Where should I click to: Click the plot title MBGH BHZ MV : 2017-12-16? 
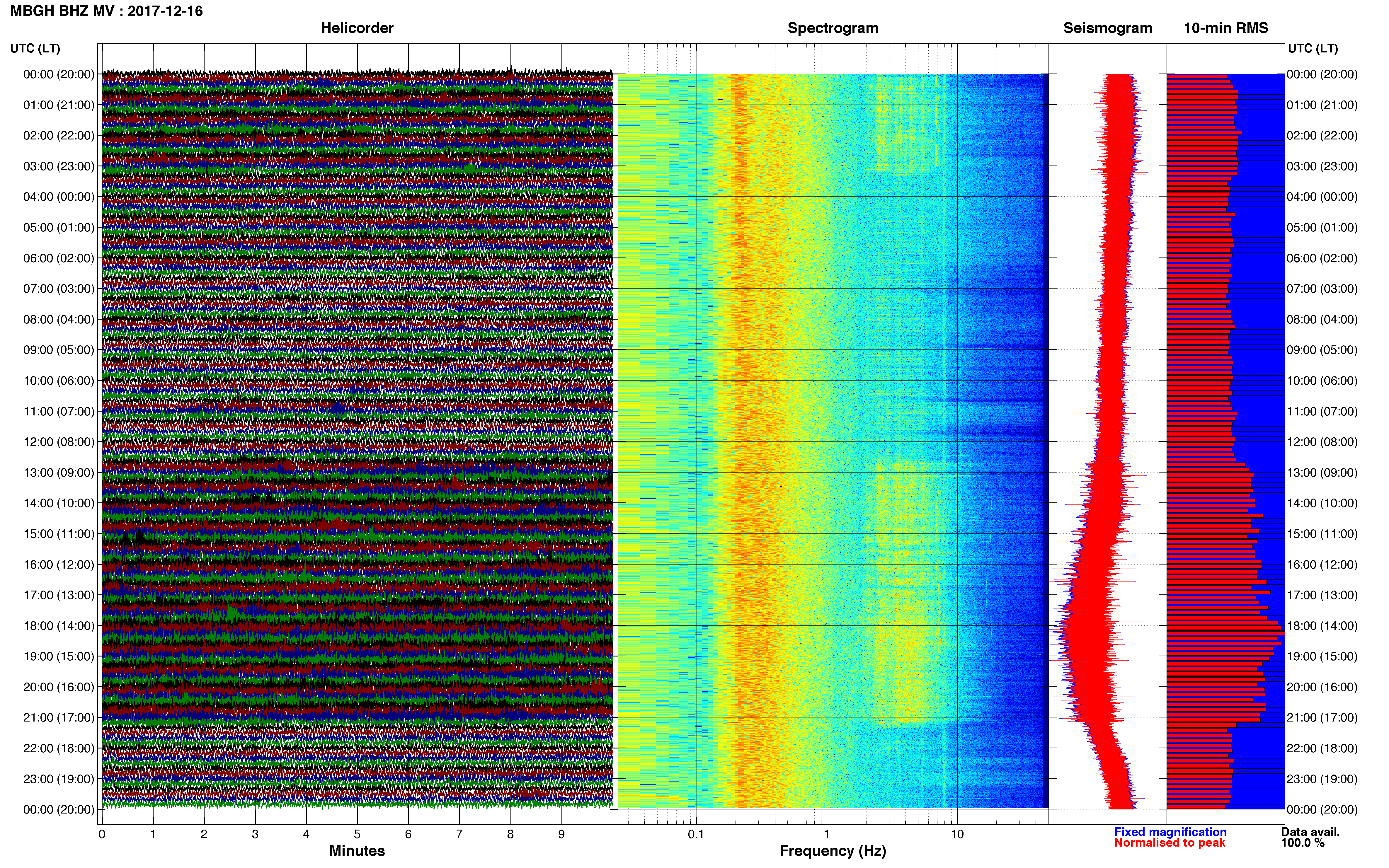pyautogui.click(x=107, y=11)
